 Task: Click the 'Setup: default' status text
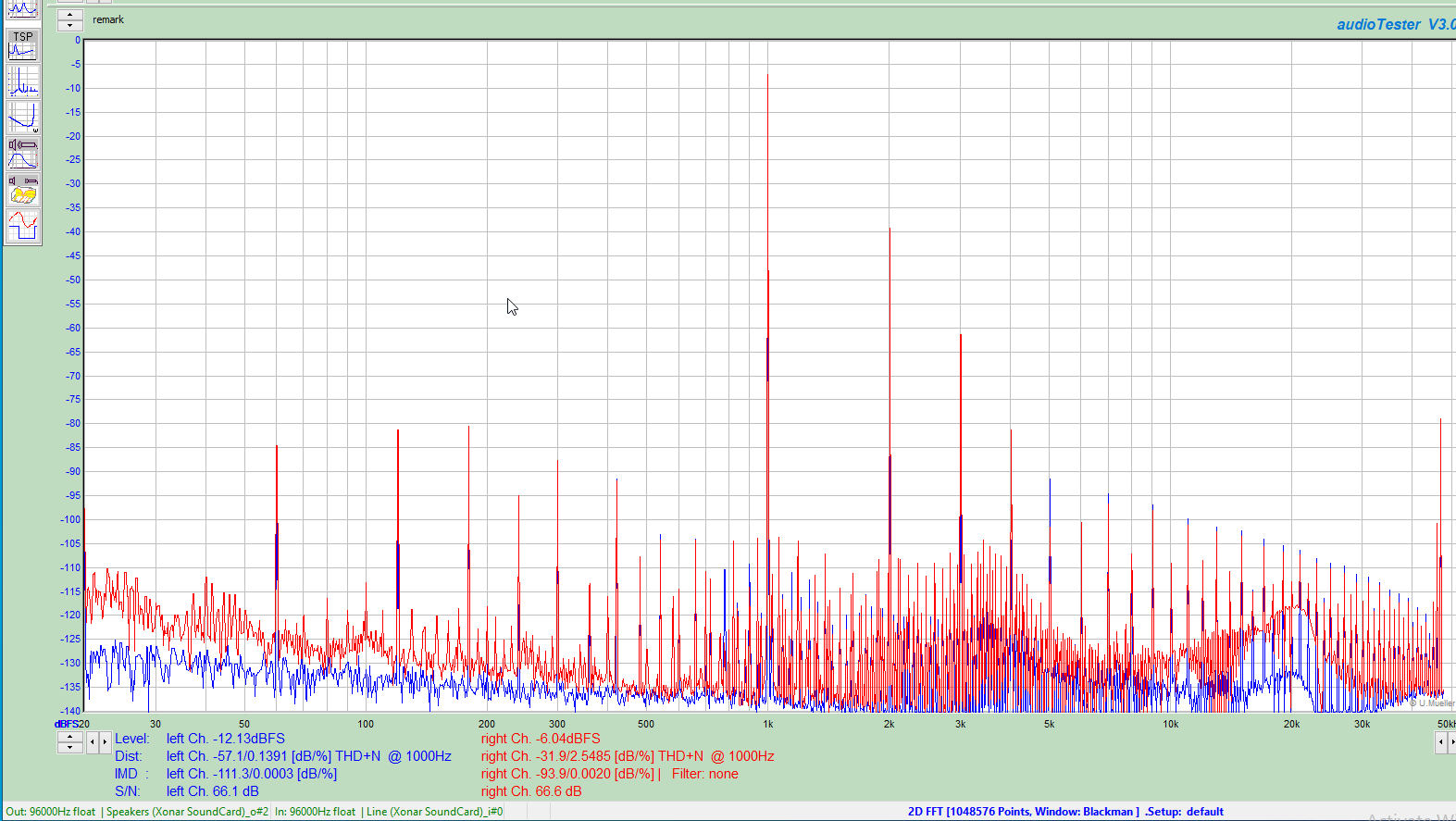1185,812
